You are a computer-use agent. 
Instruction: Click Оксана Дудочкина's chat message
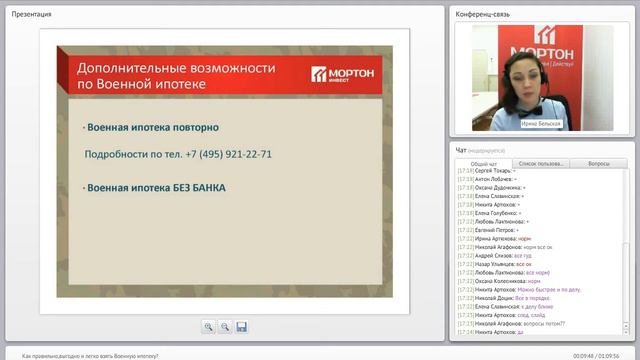[491, 188]
